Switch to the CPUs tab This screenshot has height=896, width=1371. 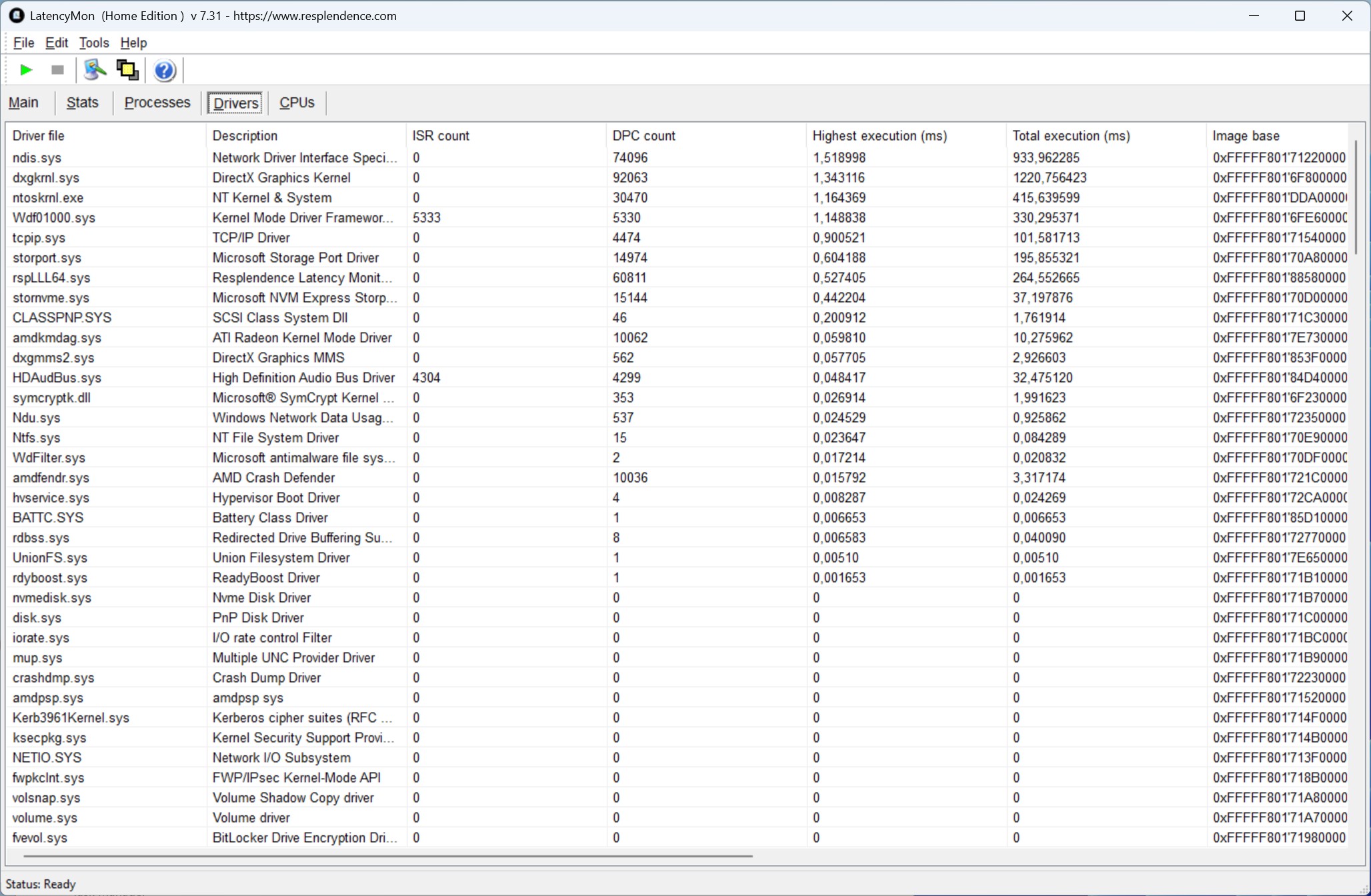pos(297,103)
